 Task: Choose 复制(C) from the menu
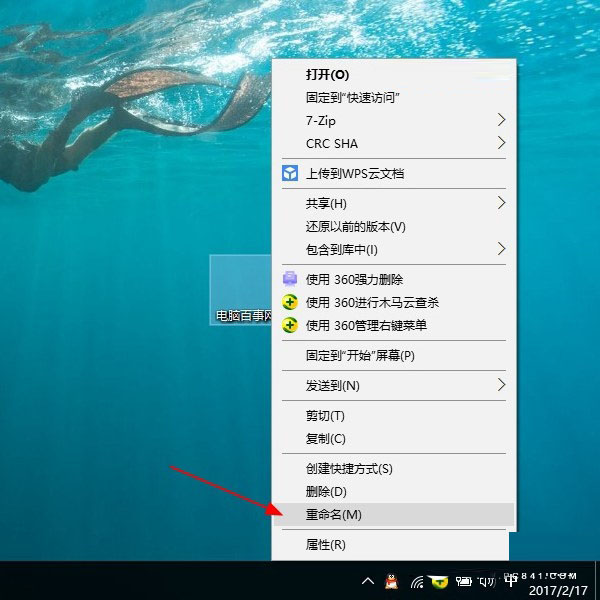[394, 439]
